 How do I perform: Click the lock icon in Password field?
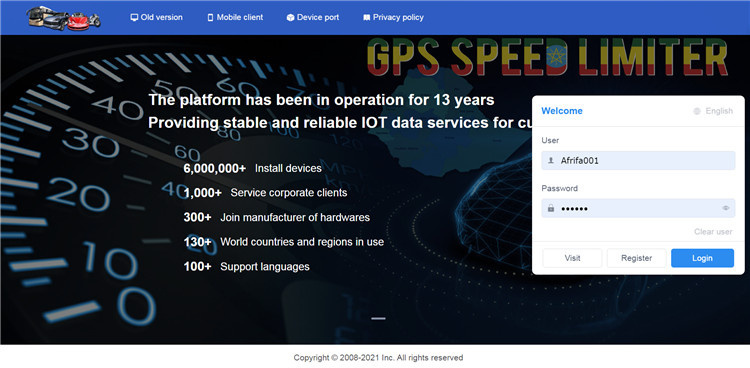coord(551,209)
